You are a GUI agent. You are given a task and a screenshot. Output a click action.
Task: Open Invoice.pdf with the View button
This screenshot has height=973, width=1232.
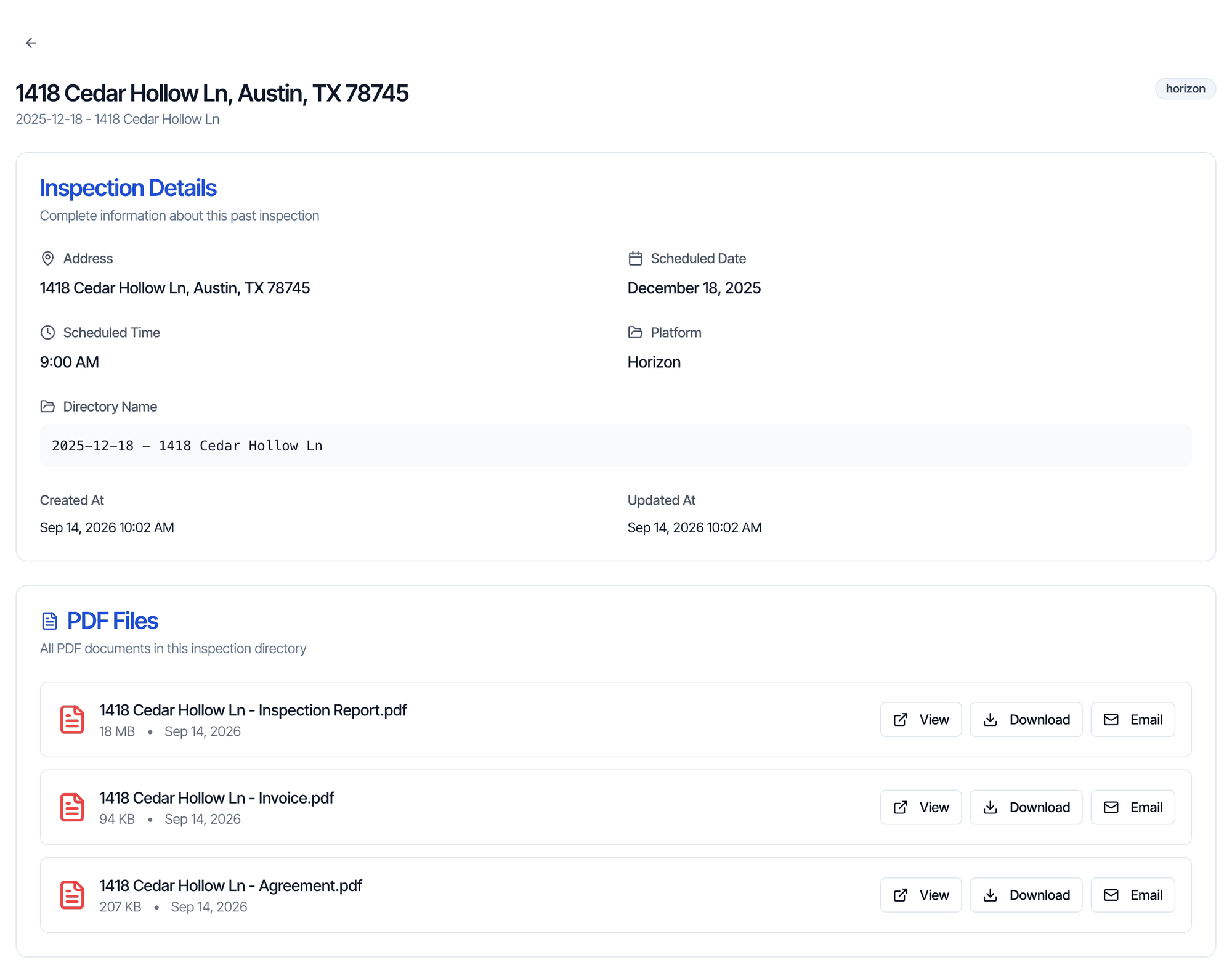(x=920, y=807)
